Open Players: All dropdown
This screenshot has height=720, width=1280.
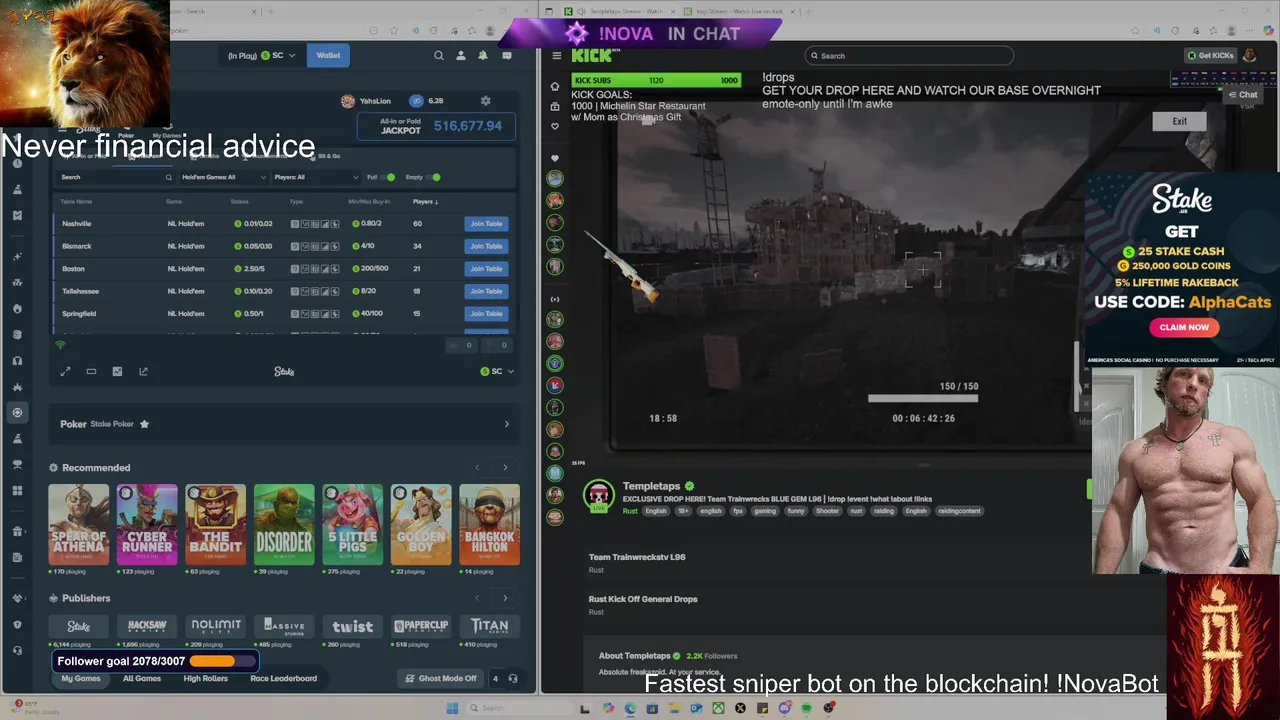316,177
